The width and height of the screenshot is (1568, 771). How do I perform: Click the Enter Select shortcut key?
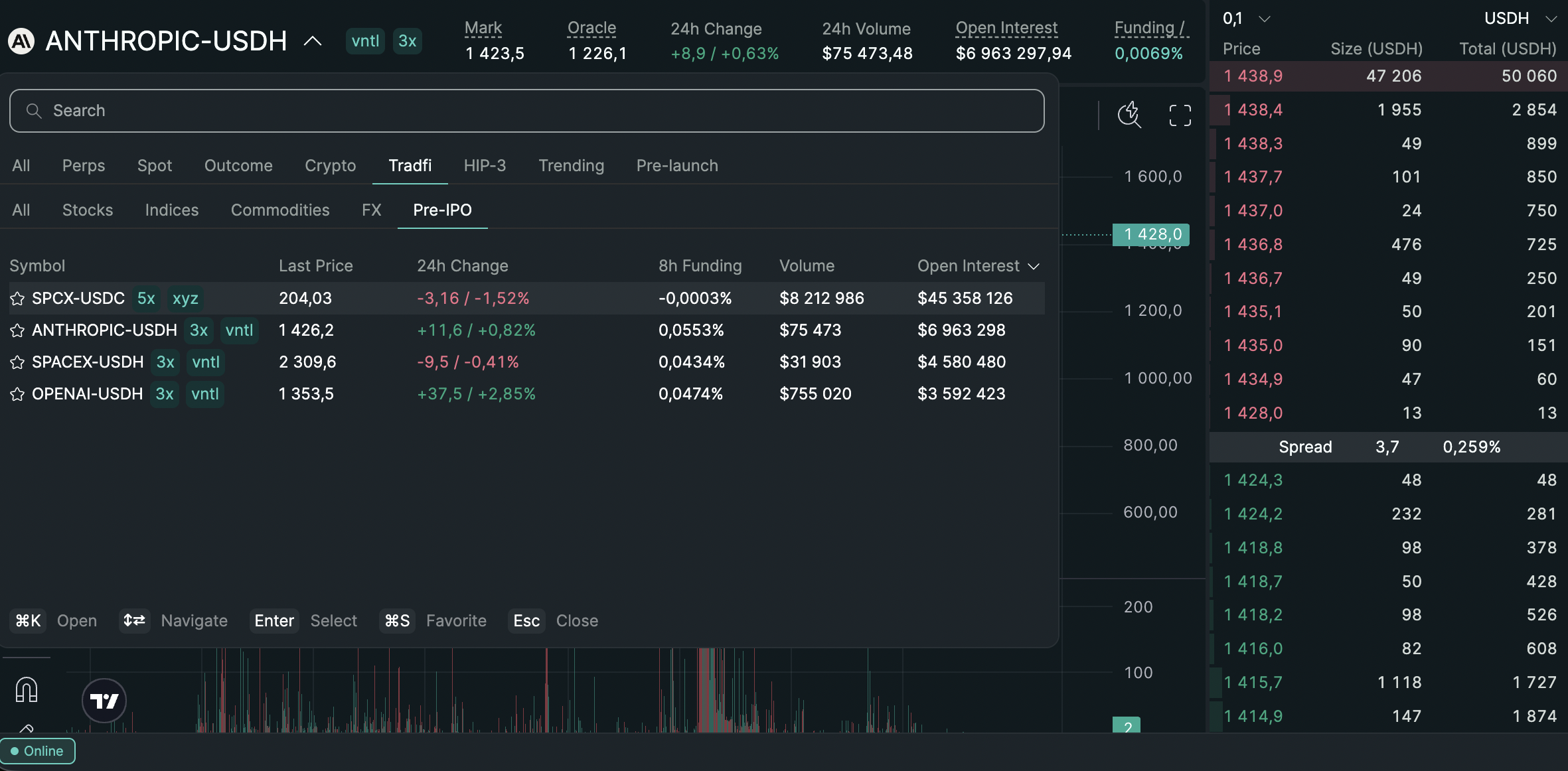[x=274, y=621]
